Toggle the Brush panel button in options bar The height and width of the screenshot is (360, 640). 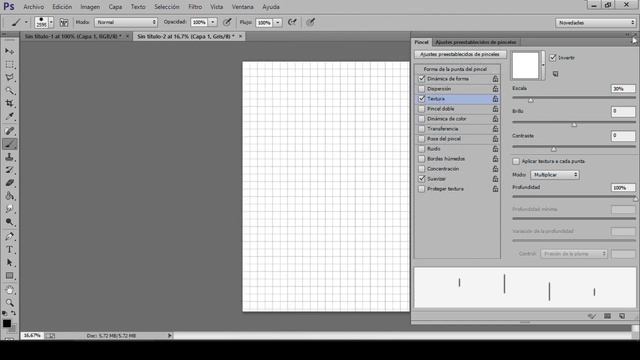[x=64, y=22]
